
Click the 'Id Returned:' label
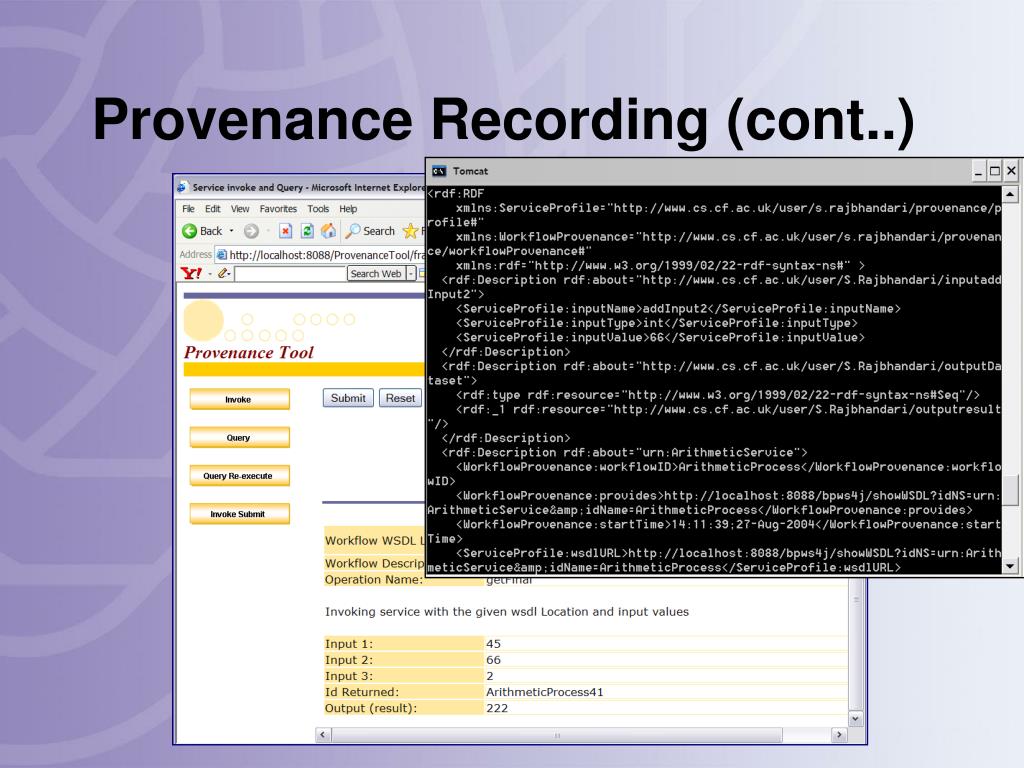pyautogui.click(x=361, y=692)
